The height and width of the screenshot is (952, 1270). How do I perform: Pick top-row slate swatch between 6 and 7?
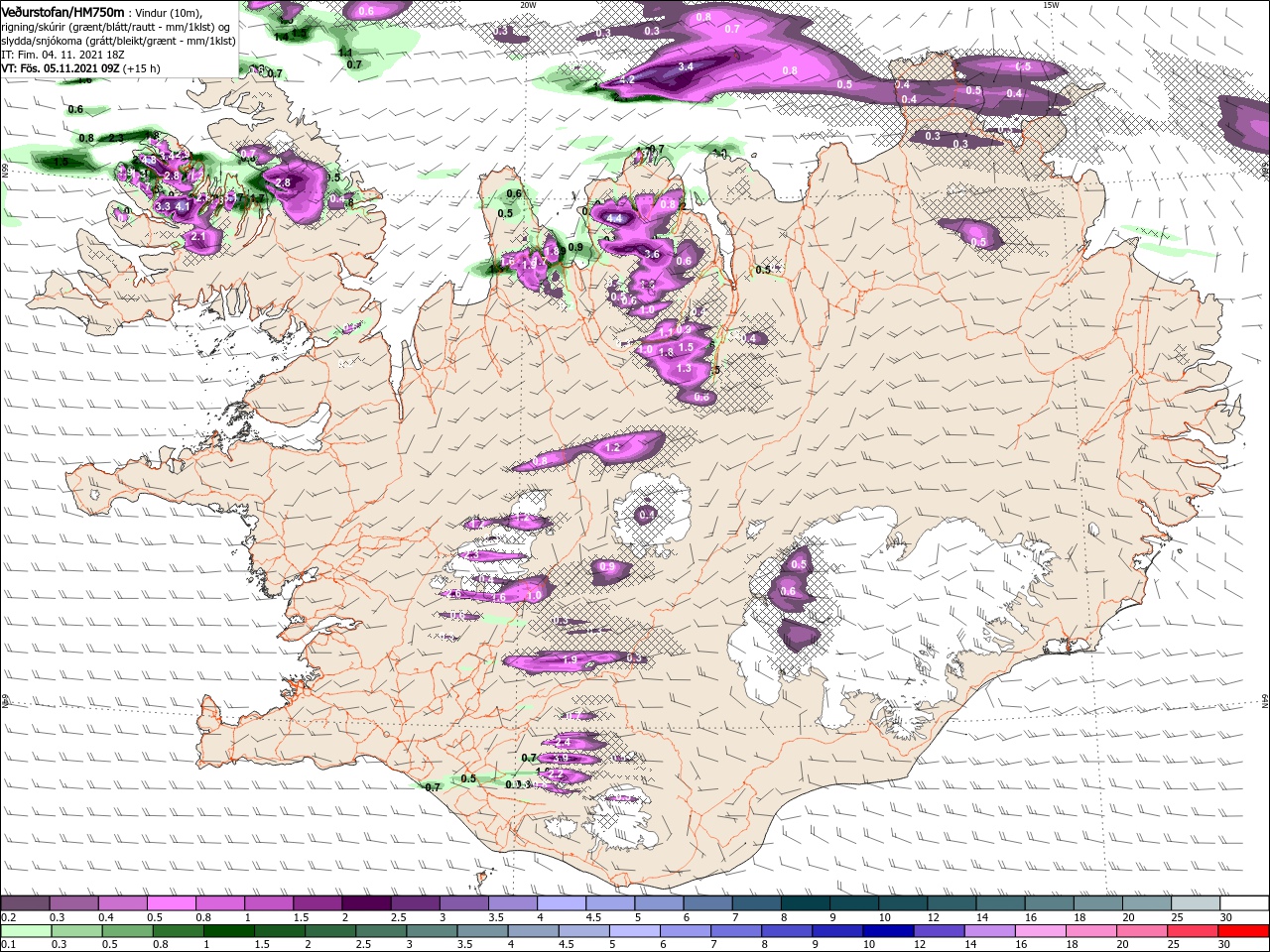[x=707, y=903]
